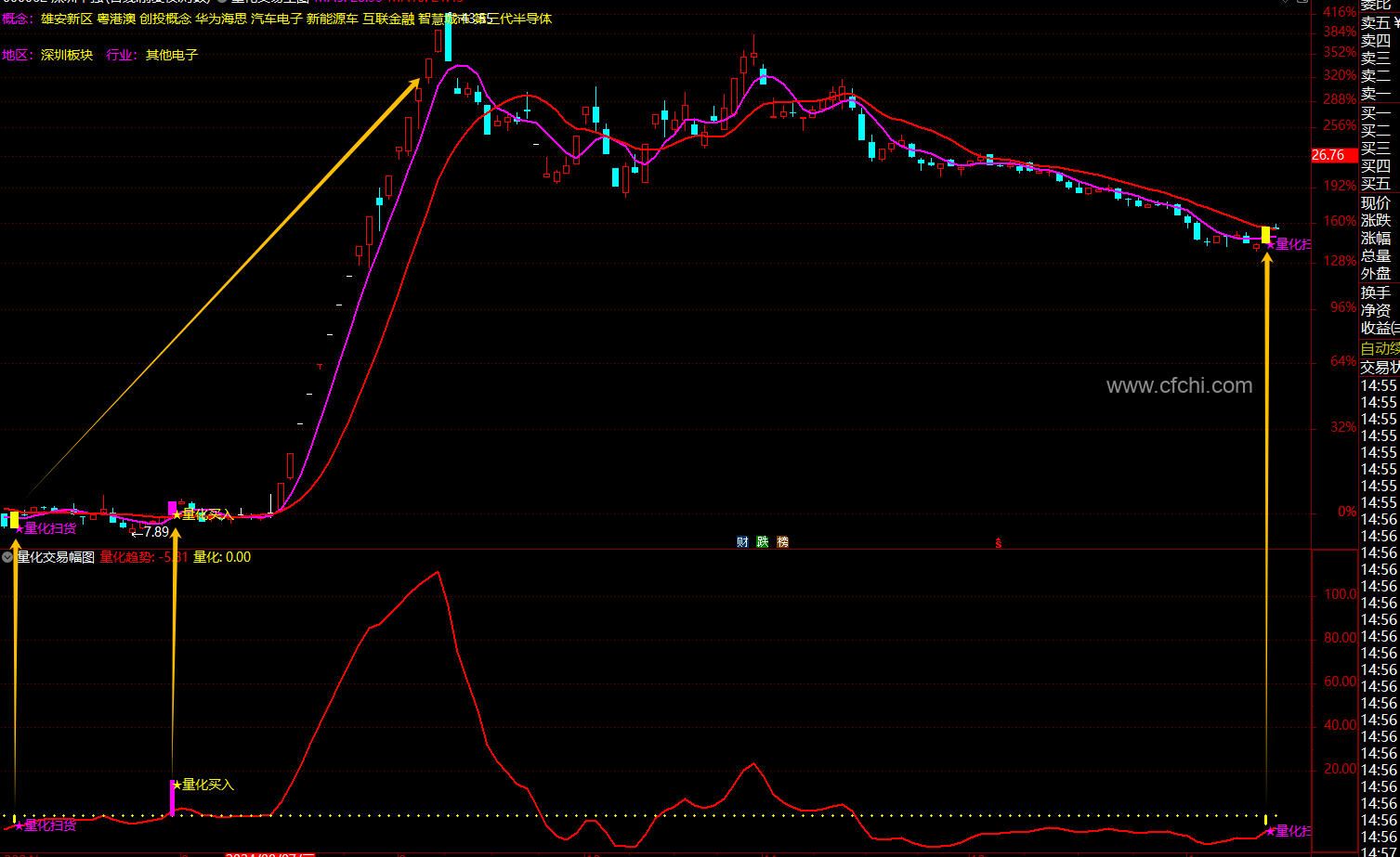Open the 深圳板块 region link
The width and height of the screenshot is (1400, 857).
pyautogui.click(x=67, y=55)
